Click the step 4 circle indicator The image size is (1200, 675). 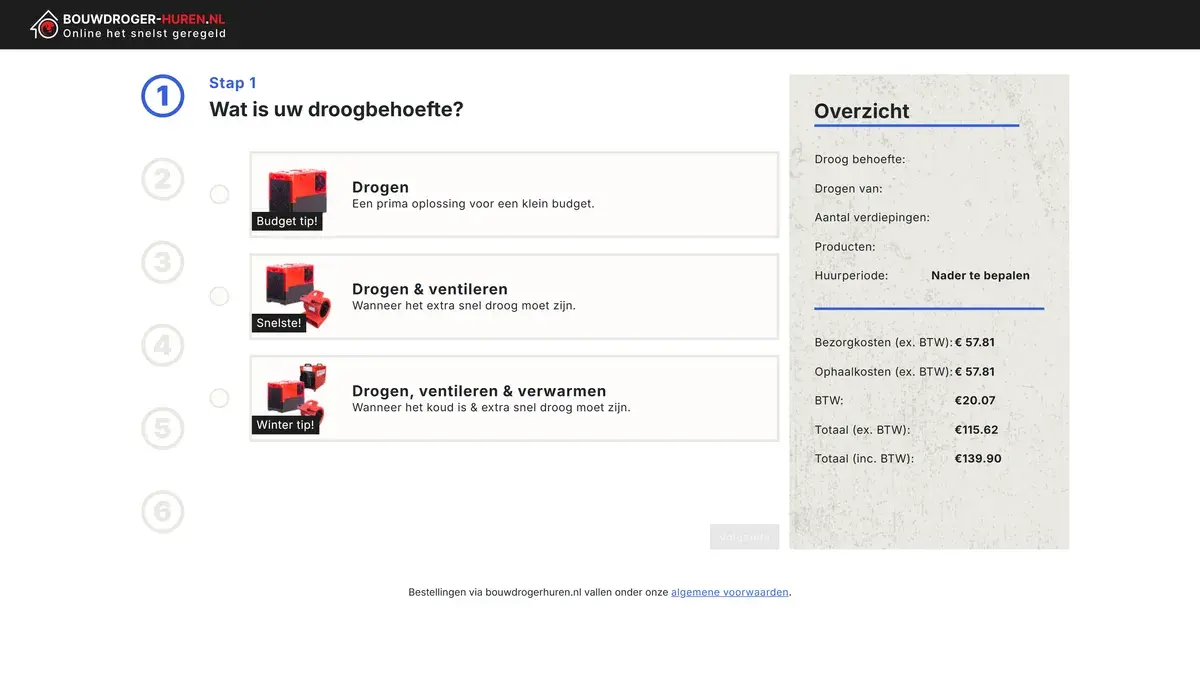[x=163, y=345]
